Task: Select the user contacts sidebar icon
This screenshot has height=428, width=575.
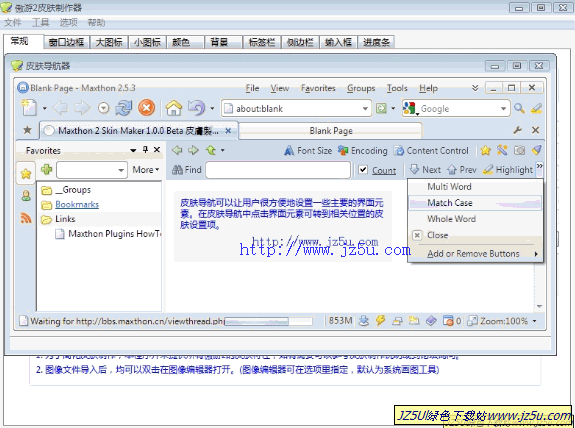Action: click(x=26, y=195)
